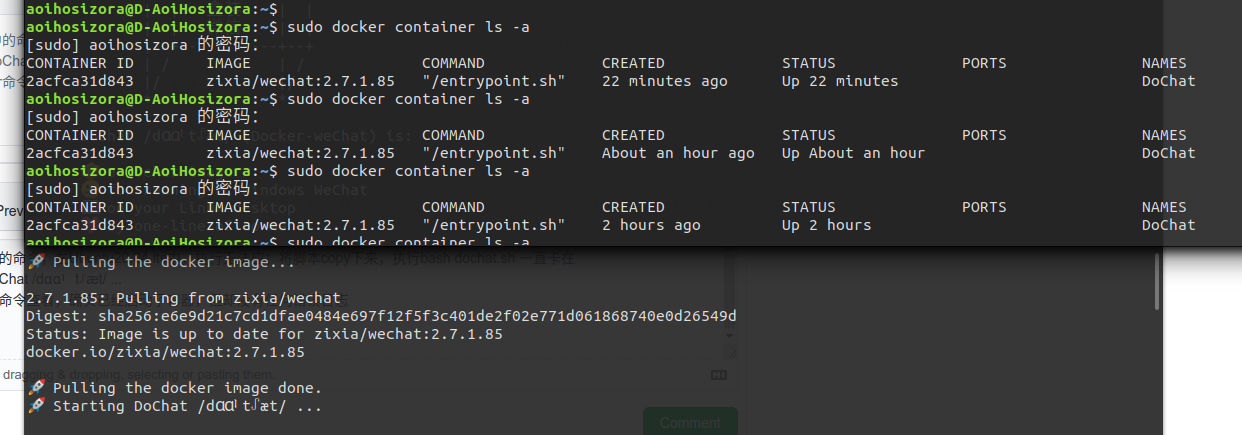Click the Markdown icon below the comment box
Image resolution: width=1242 pixels, height=435 pixels.
click(x=718, y=375)
